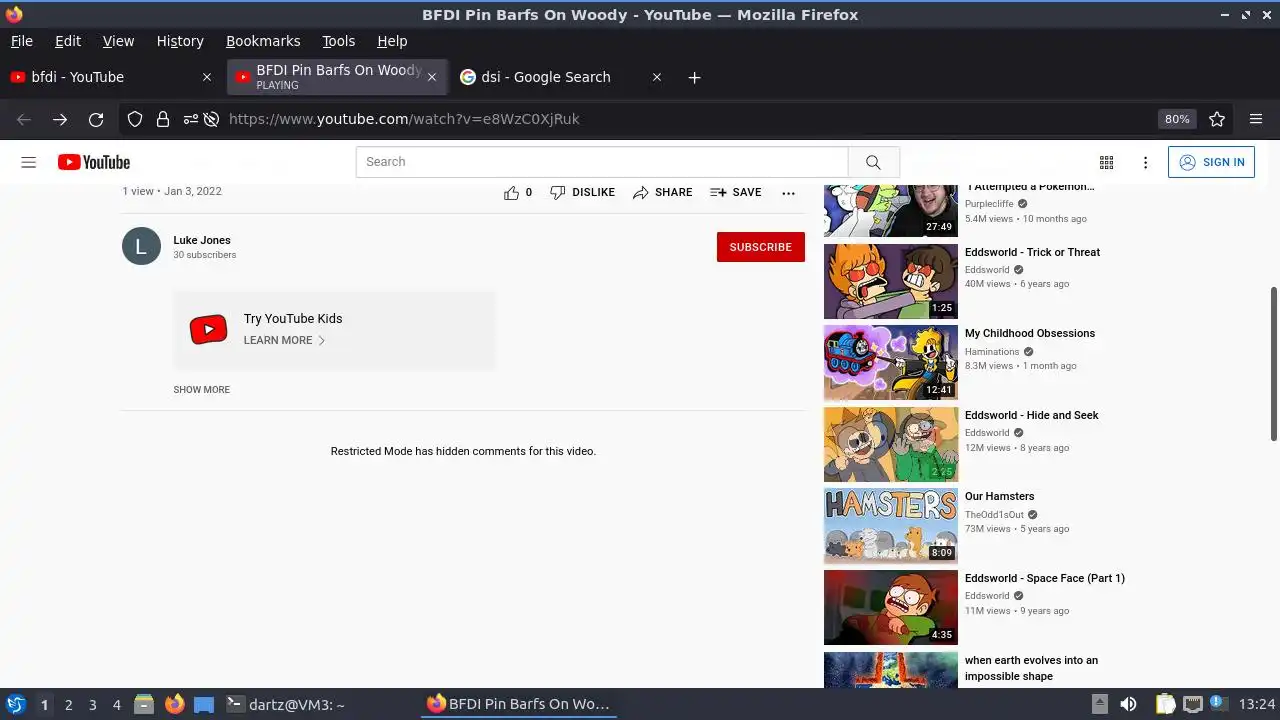Open the Help menu
This screenshot has height=720, width=1280.
pos(392,41)
